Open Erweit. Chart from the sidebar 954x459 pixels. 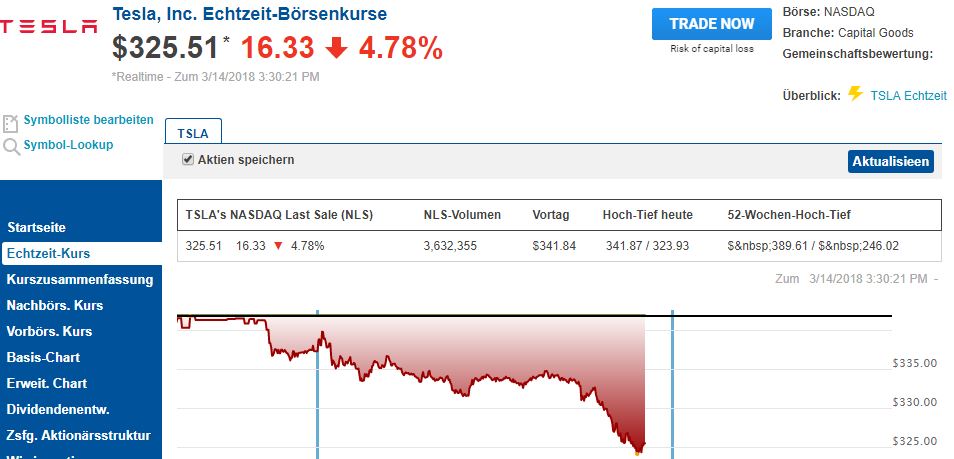pos(47,384)
